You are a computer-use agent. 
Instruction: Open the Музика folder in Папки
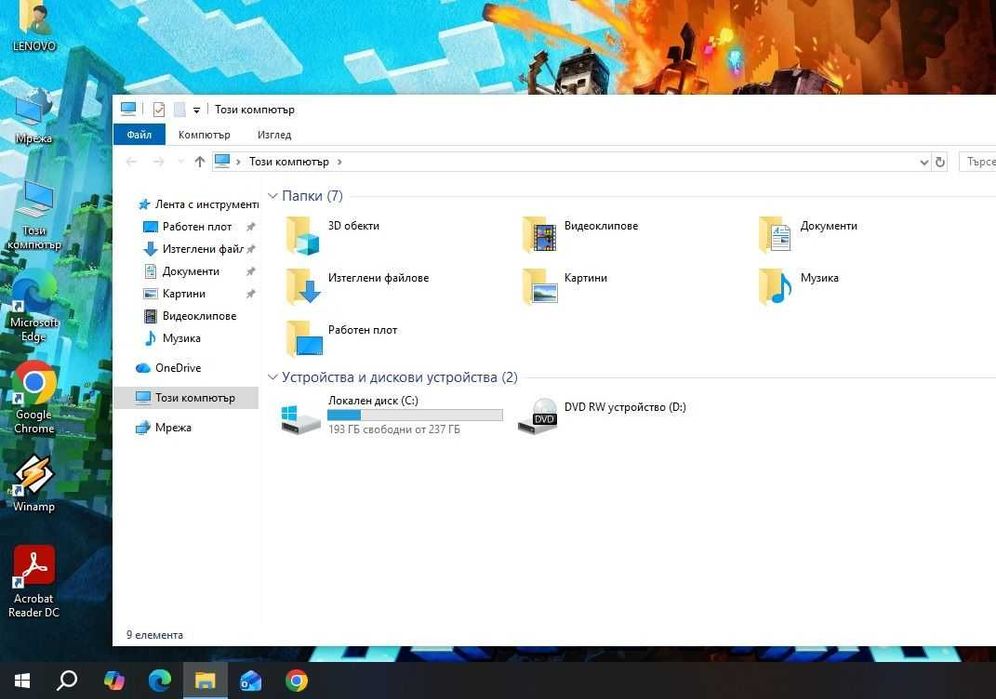pyautogui.click(x=798, y=286)
